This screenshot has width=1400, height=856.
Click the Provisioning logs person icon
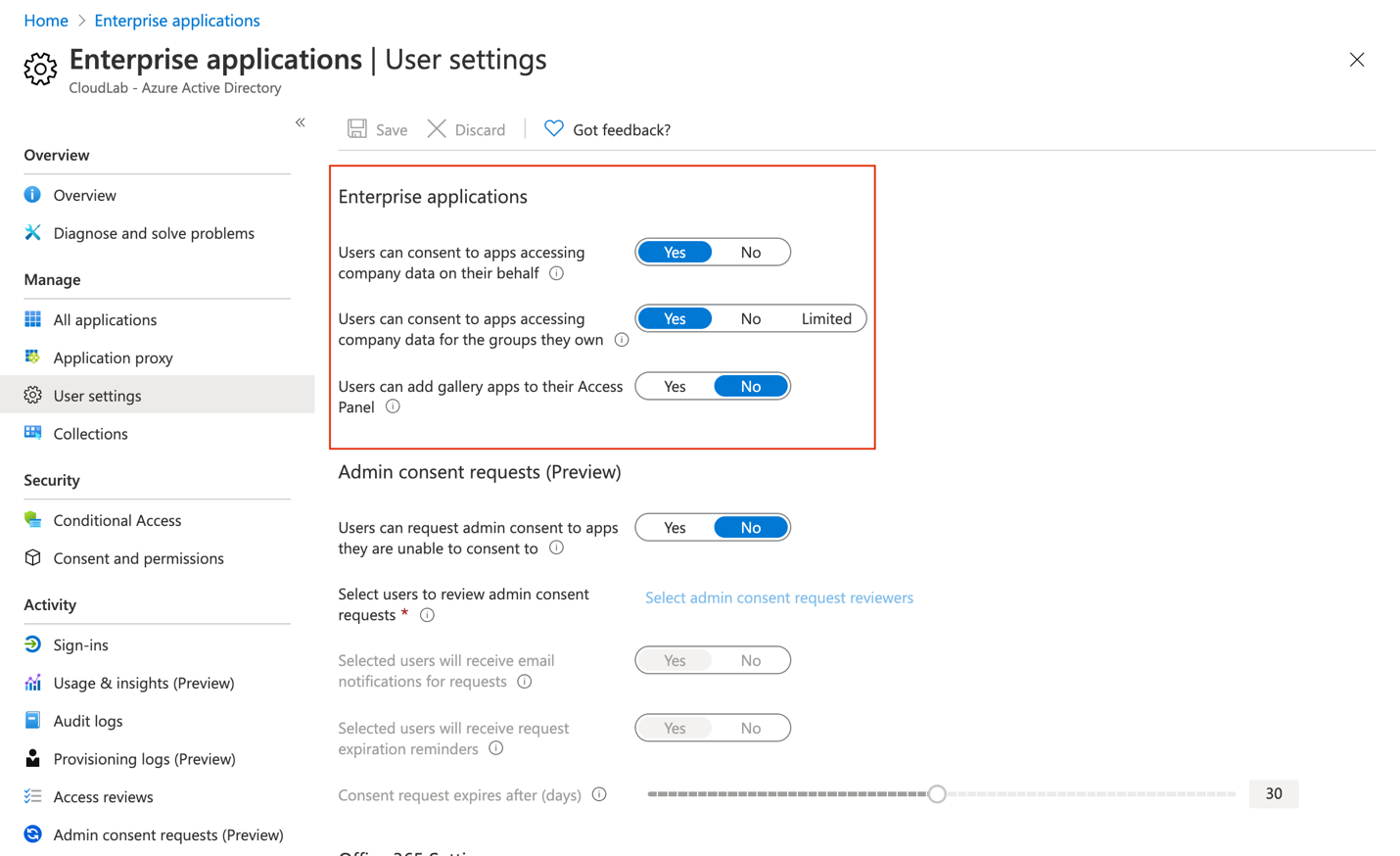pos(32,759)
